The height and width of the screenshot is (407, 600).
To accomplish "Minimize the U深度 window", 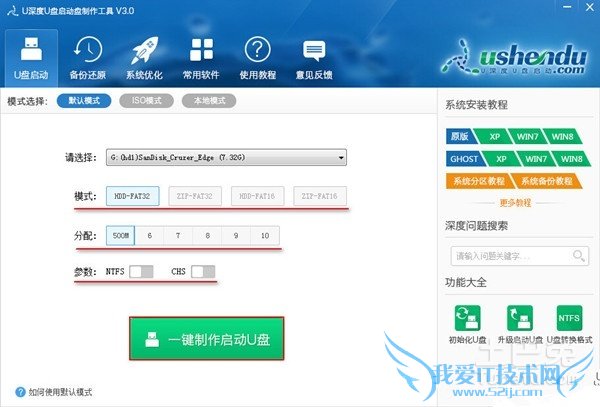I will 567,7.
